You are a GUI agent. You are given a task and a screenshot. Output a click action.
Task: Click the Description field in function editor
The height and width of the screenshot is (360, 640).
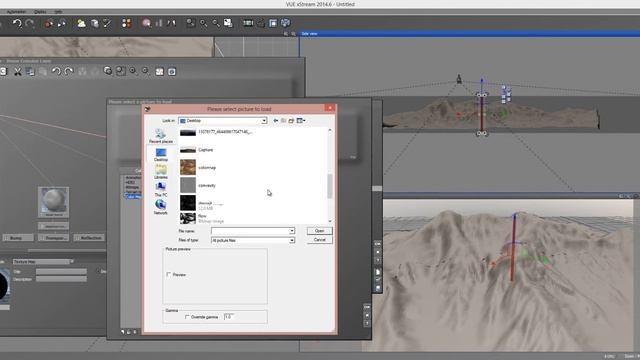click(x=61, y=279)
